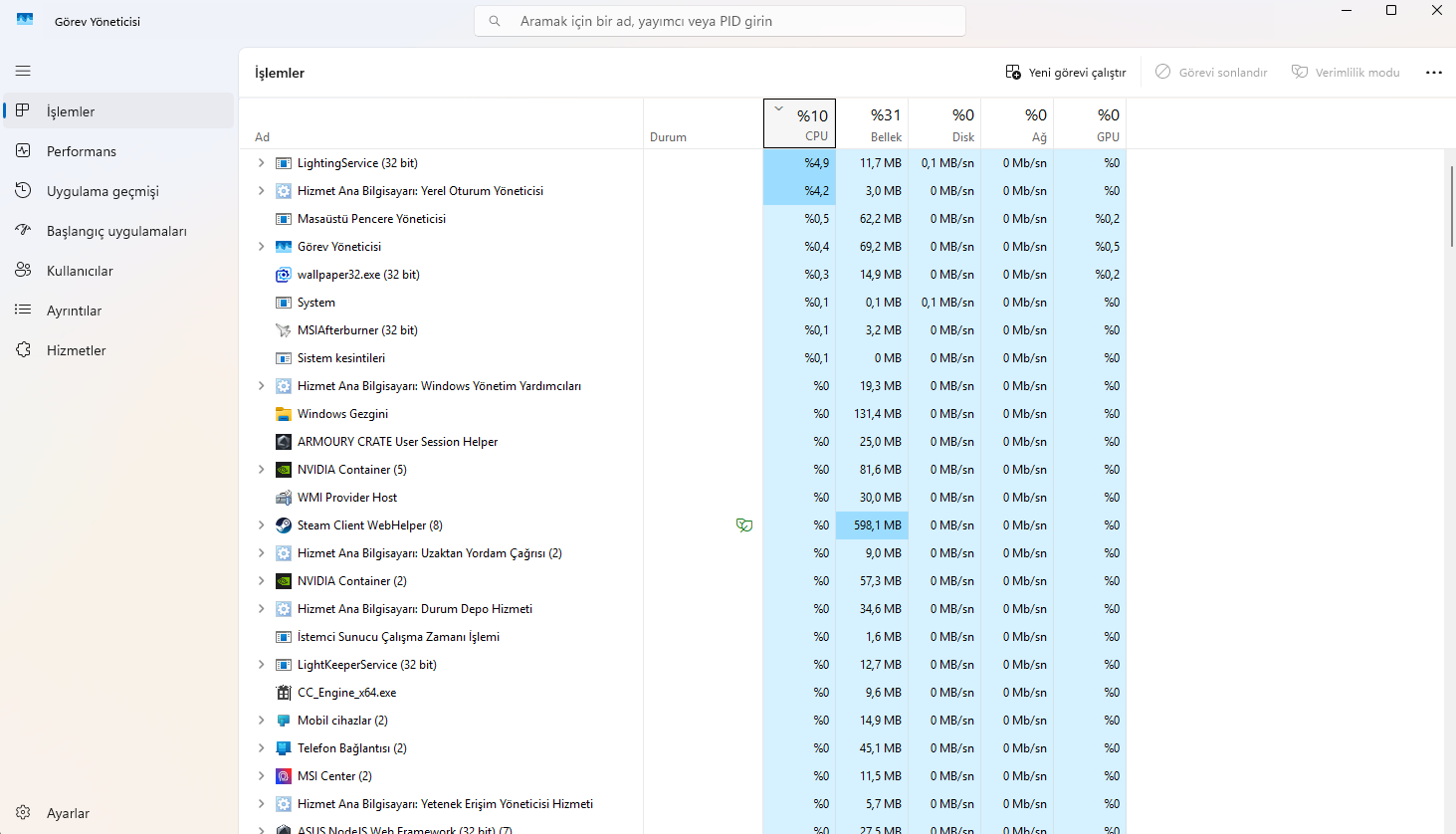Open the Hizmetler tab
The image size is (1456, 834).
[x=118, y=350]
